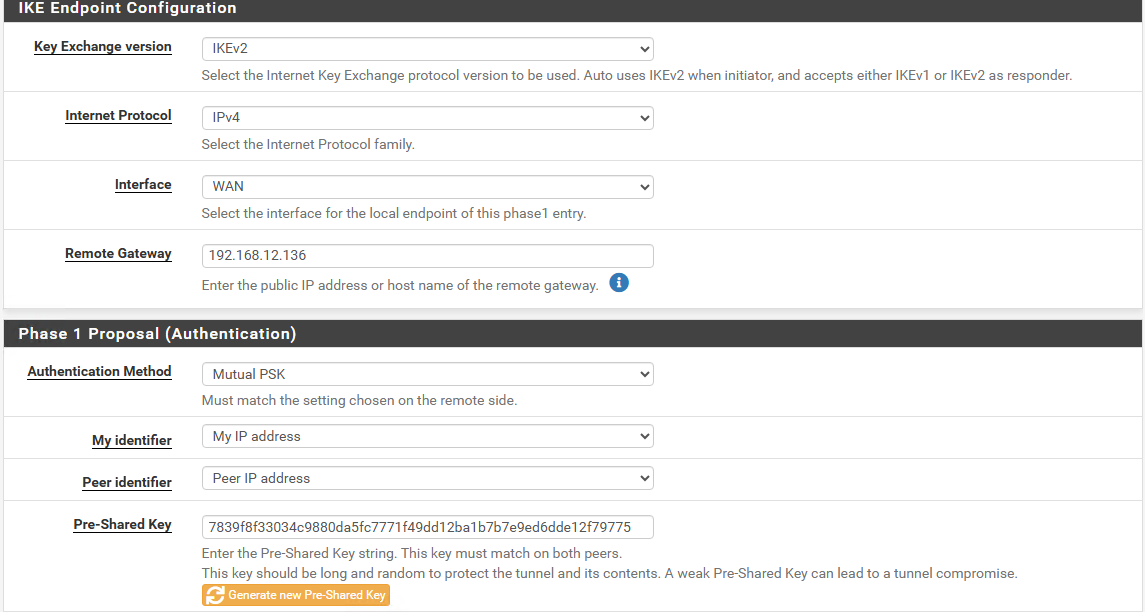Click the Interface label
The image size is (1145, 612).
click(143, 185)
